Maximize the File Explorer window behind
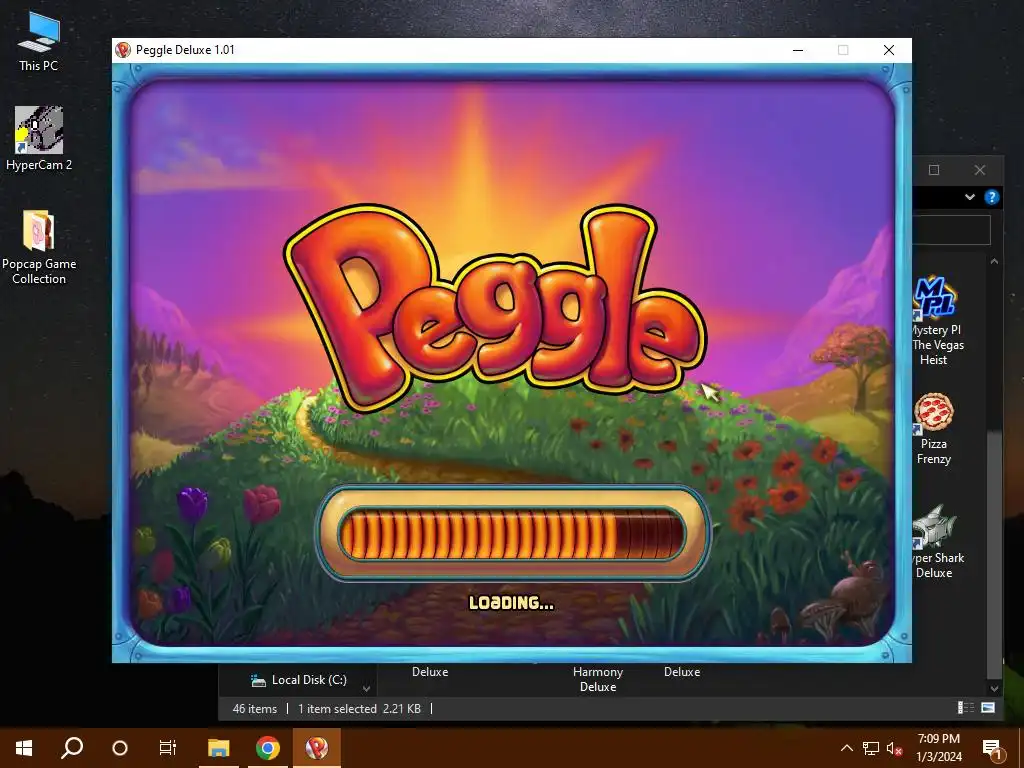 coord(934,170)
